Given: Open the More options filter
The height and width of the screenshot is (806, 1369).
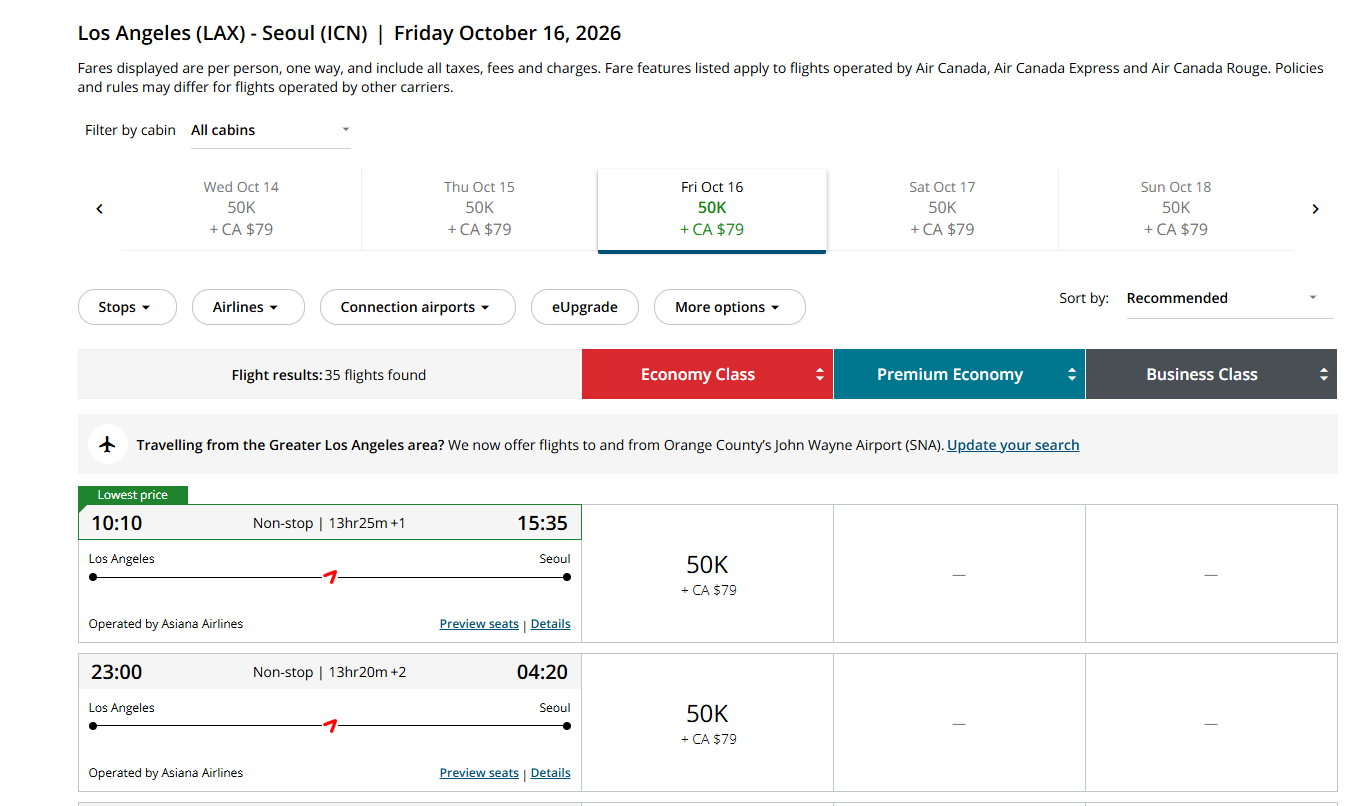Looking at the screenshot, I should click(729, 307).
